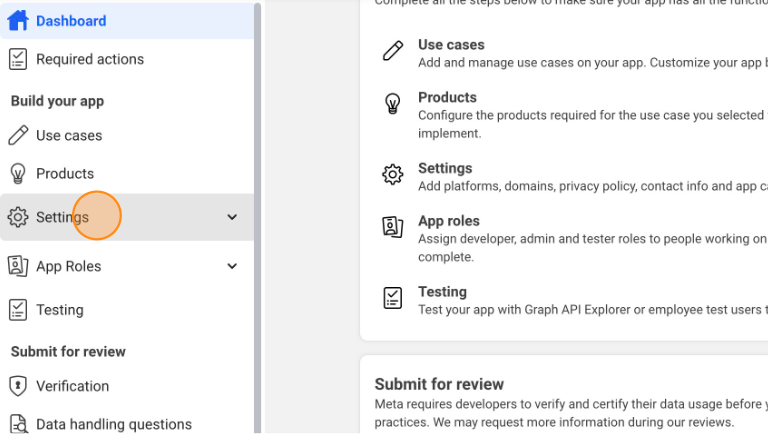The height and width of the screenshot is (438, 768).
Task: Click the Dashboard home icon in sidebar
Action: pos(18,21)
